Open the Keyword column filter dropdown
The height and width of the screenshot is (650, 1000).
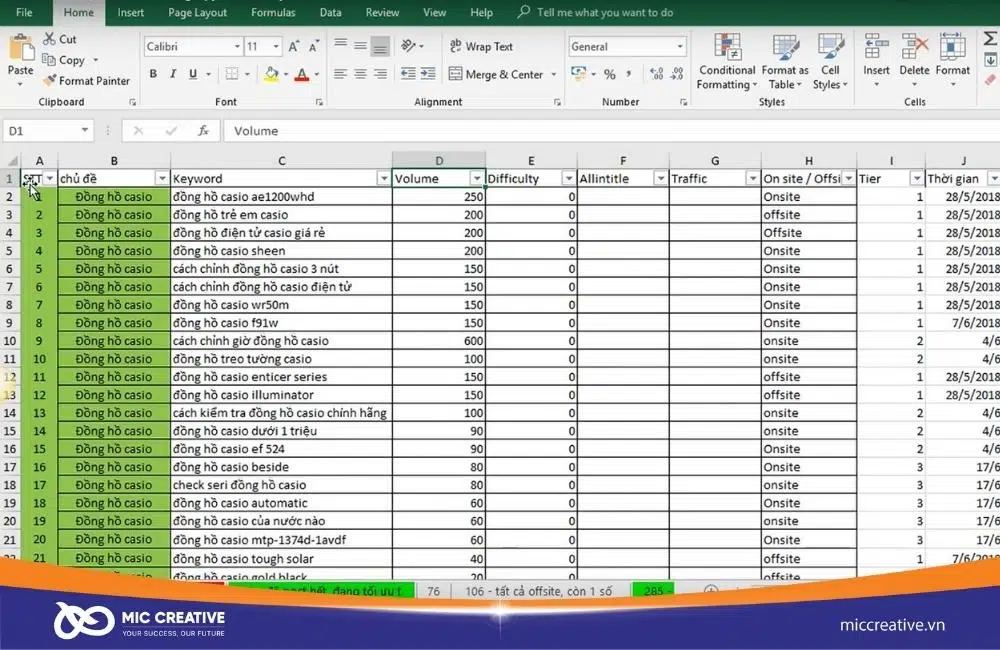coord(383,179)
